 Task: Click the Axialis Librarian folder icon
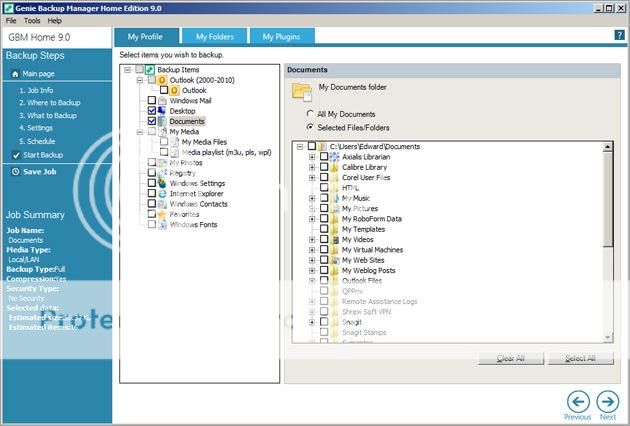pyautogui.click(x=335, y=157)
